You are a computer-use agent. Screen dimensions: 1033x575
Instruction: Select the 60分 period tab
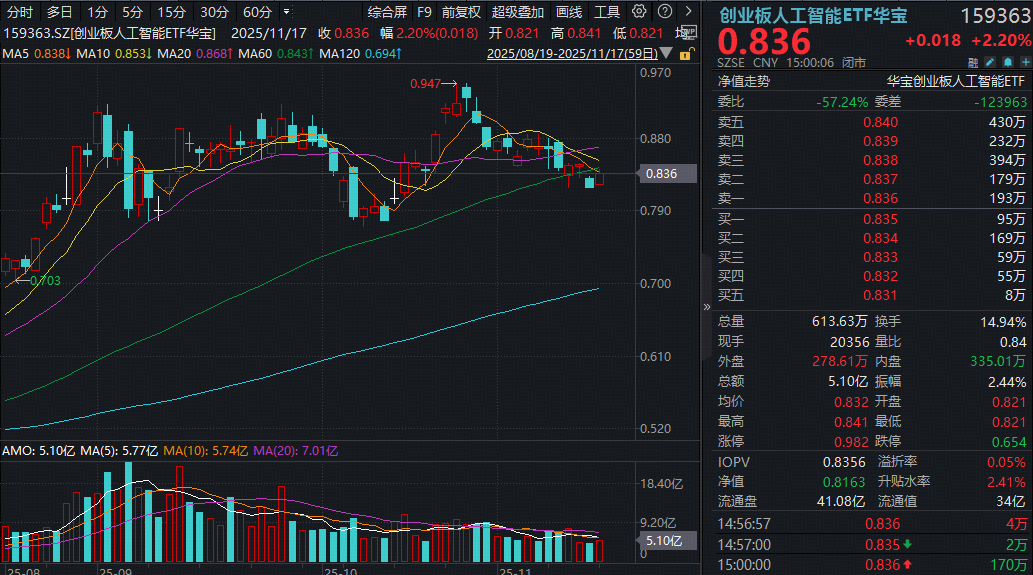point(257,12)
